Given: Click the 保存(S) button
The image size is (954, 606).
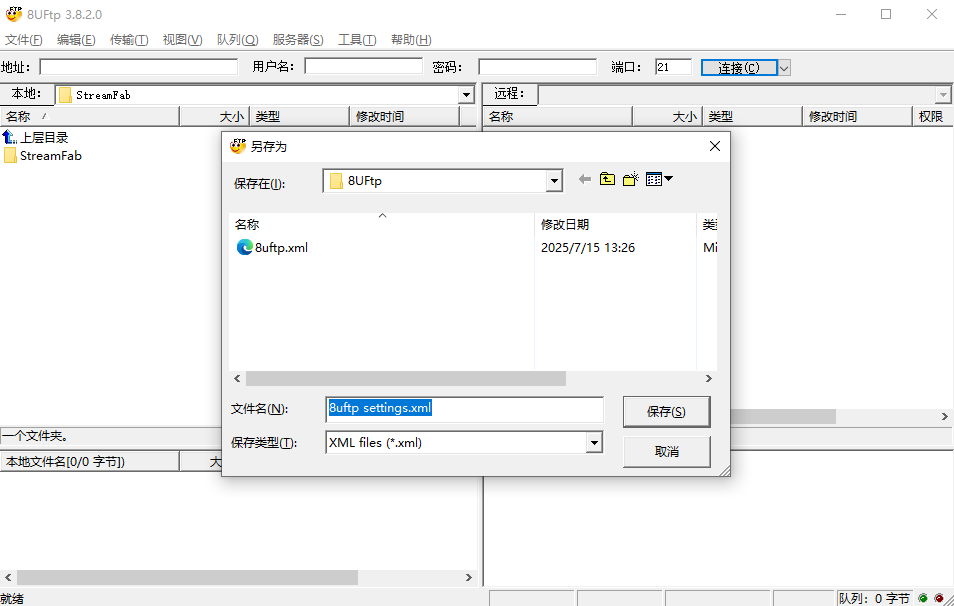Looking at the screenshot, I should pyautogui.click(x=666, y=412).
